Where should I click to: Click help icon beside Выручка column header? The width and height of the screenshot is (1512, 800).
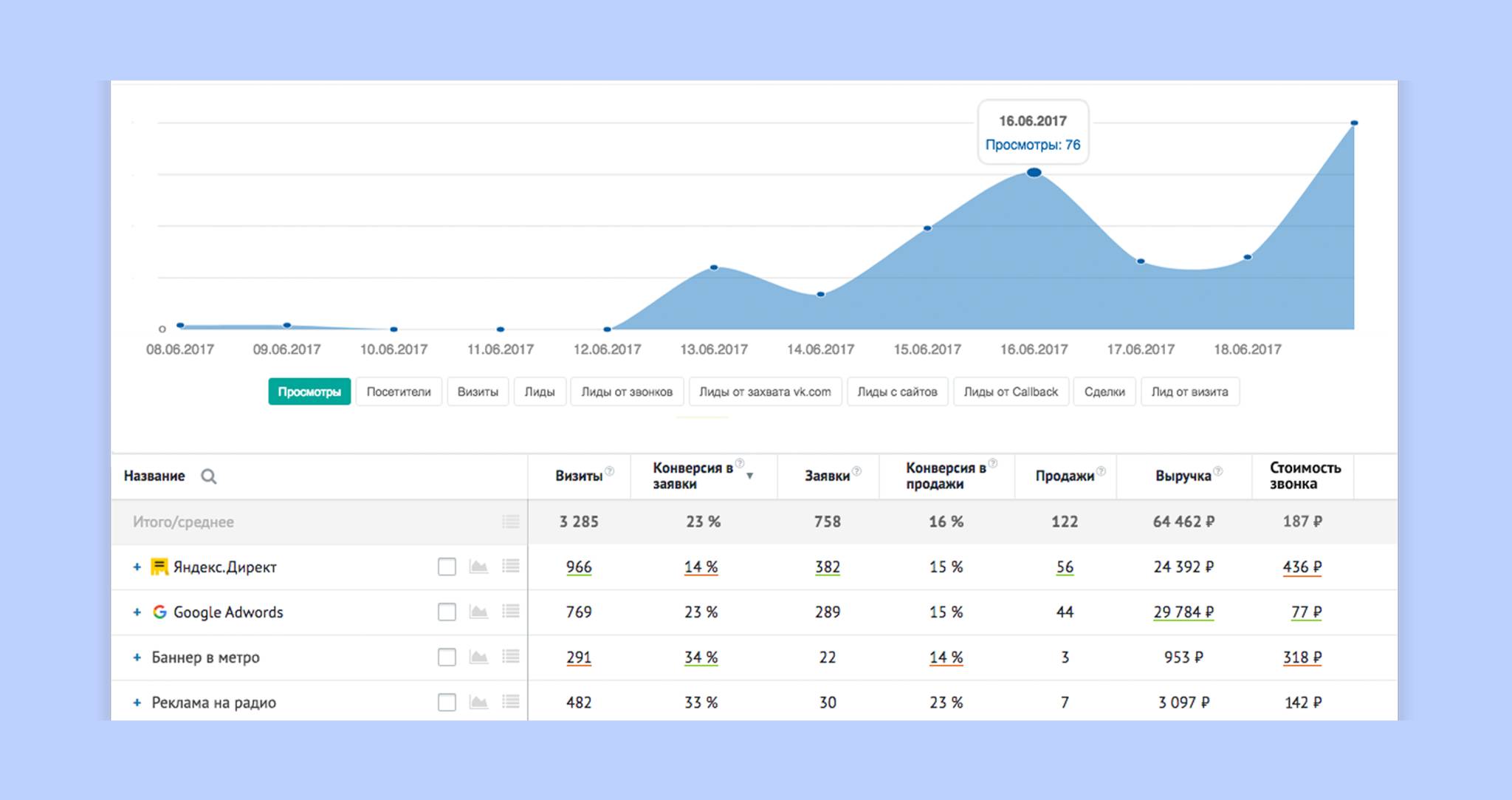pos(1218,471)
